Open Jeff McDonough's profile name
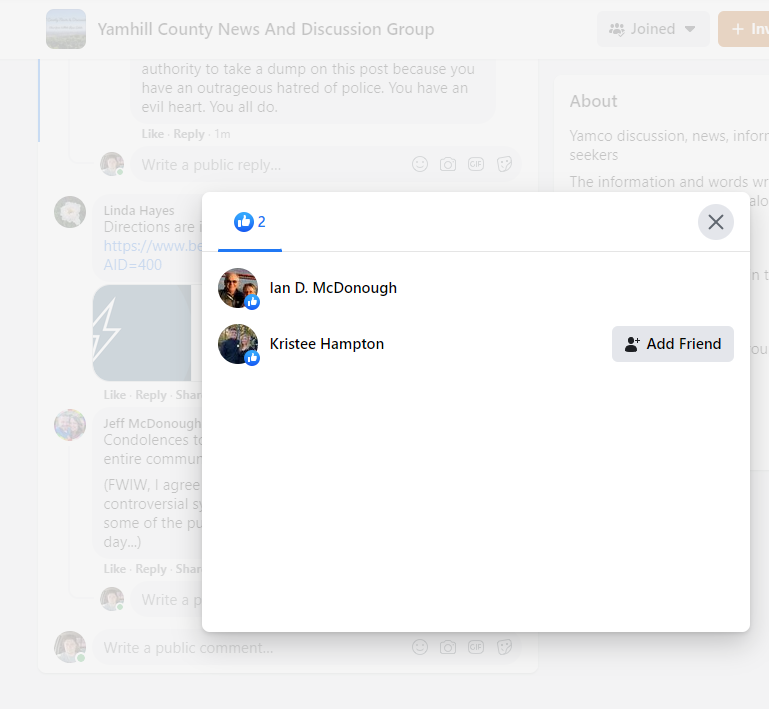The height and width of the screenshot is (709, 769). [x=152, y=423]
